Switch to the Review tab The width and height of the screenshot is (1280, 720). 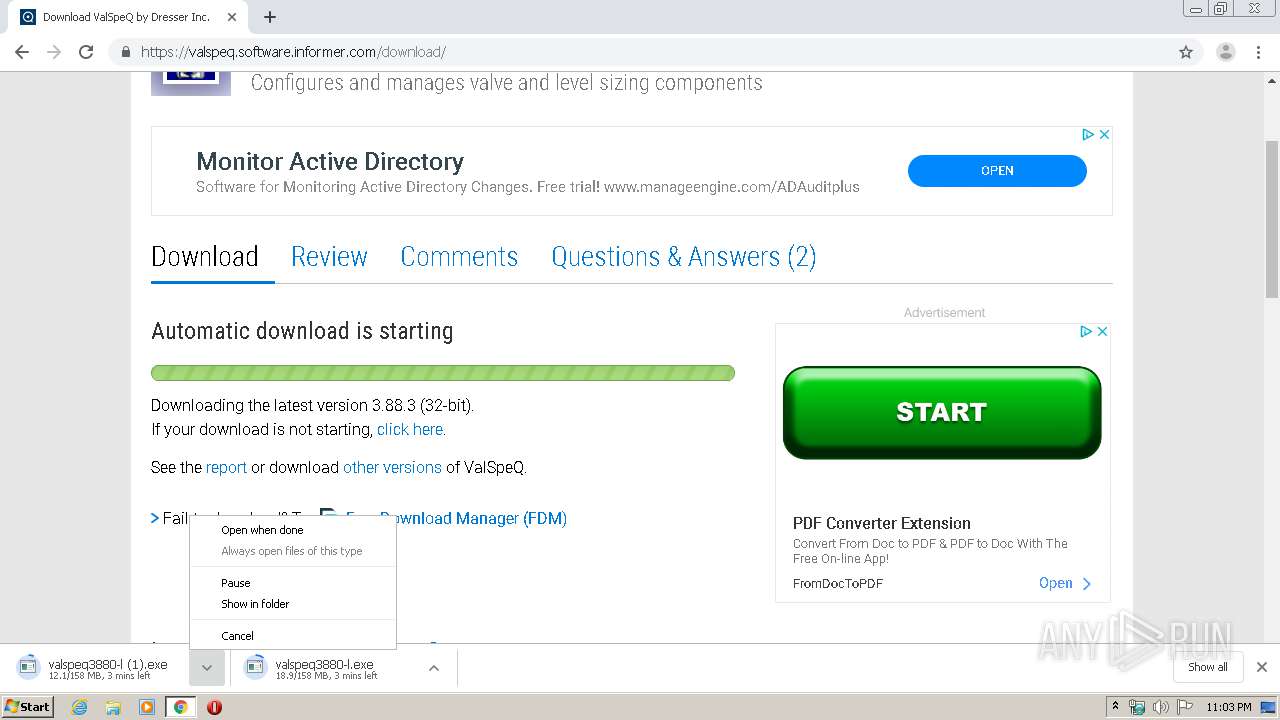(x=329, y=257)
